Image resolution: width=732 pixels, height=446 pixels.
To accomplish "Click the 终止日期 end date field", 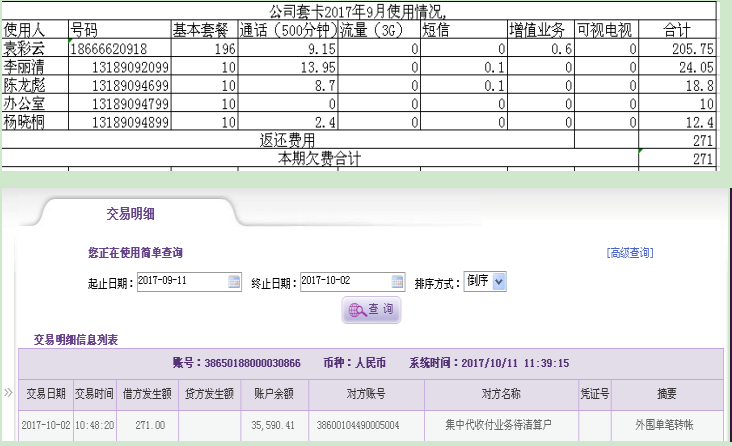I will (x=345, y=282).
